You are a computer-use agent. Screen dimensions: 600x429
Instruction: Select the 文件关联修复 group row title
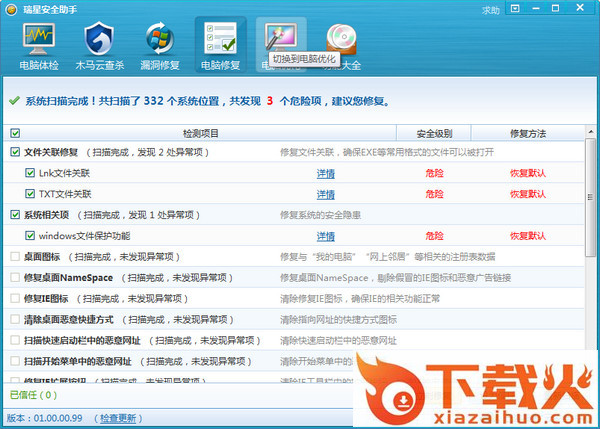(x=51, y=152)
